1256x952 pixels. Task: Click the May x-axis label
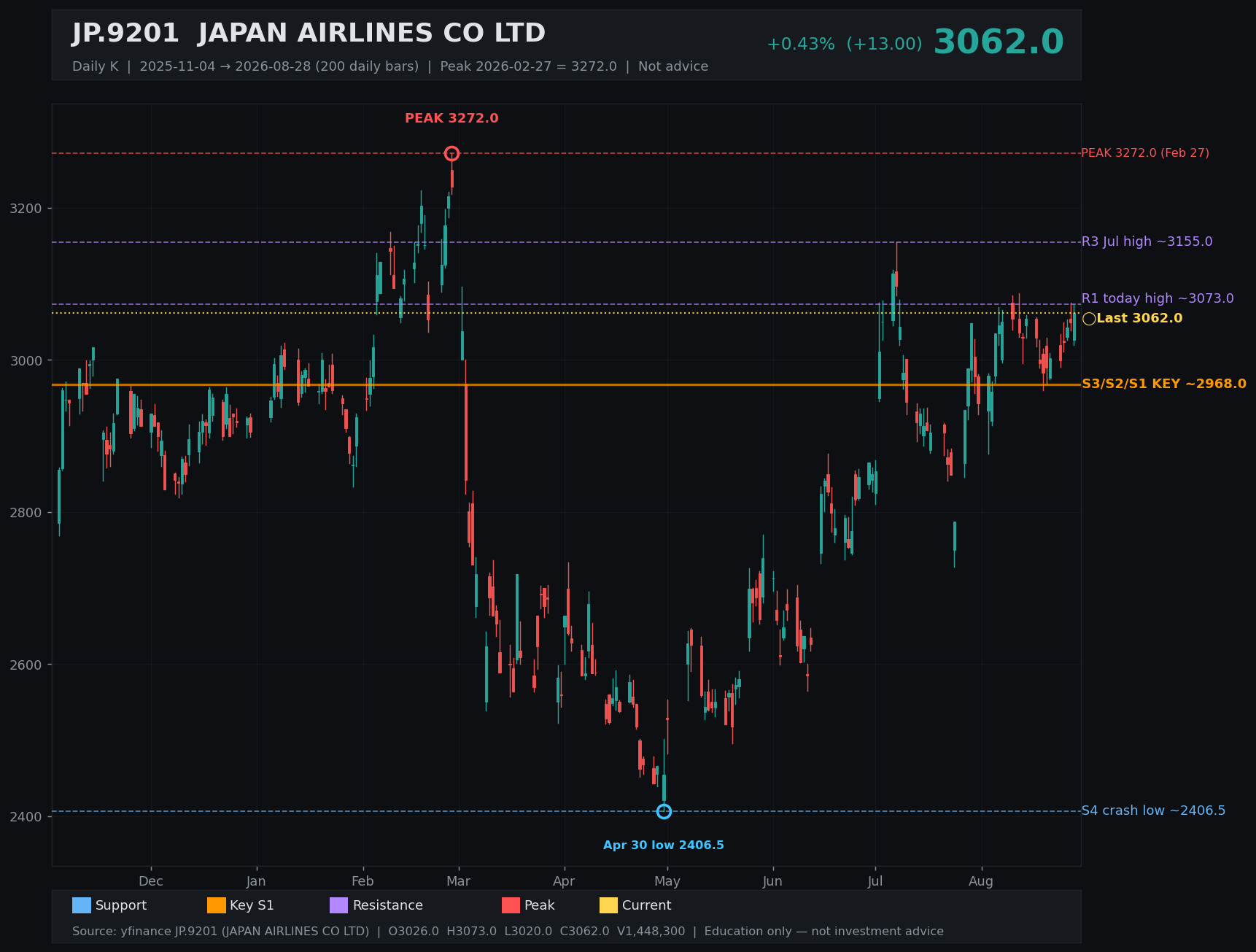(x=667, y=881)
